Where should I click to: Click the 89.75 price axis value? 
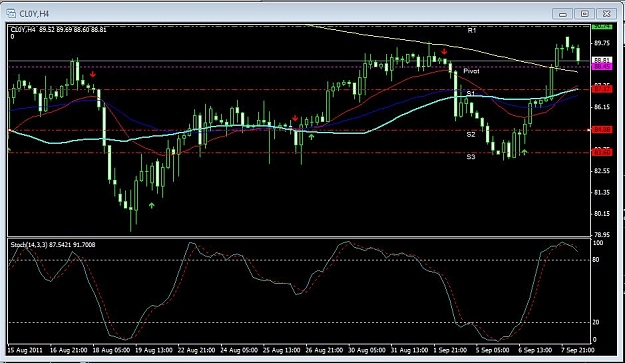pos(602,43)
